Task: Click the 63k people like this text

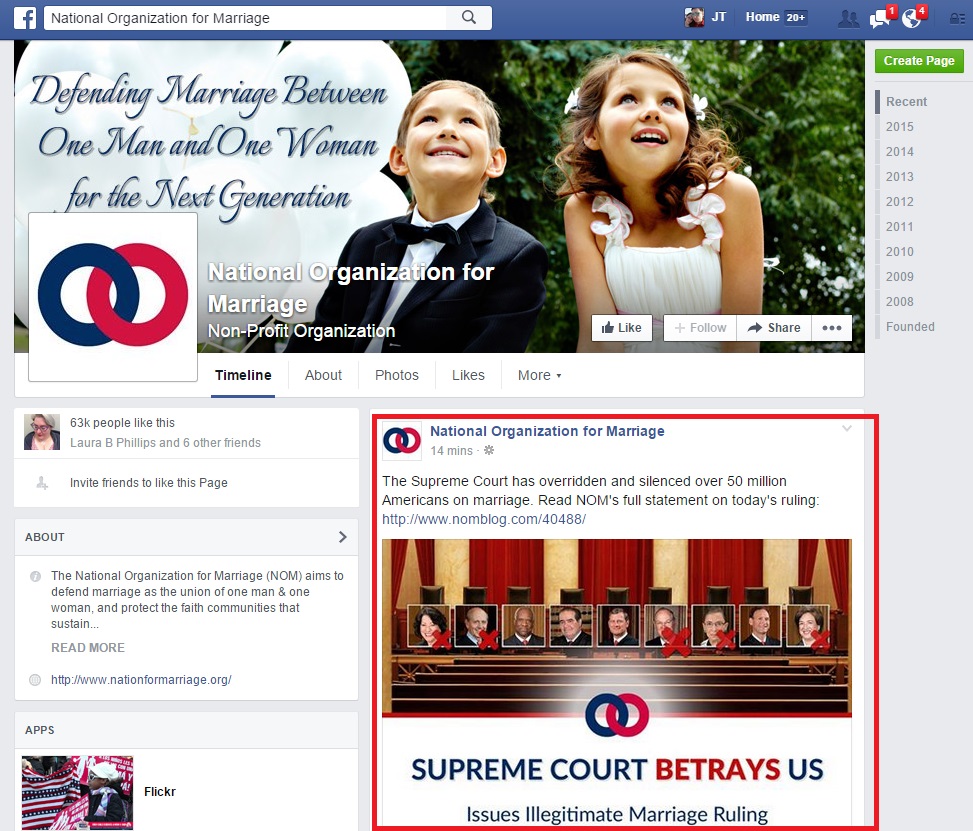Action: pos(122,423)
